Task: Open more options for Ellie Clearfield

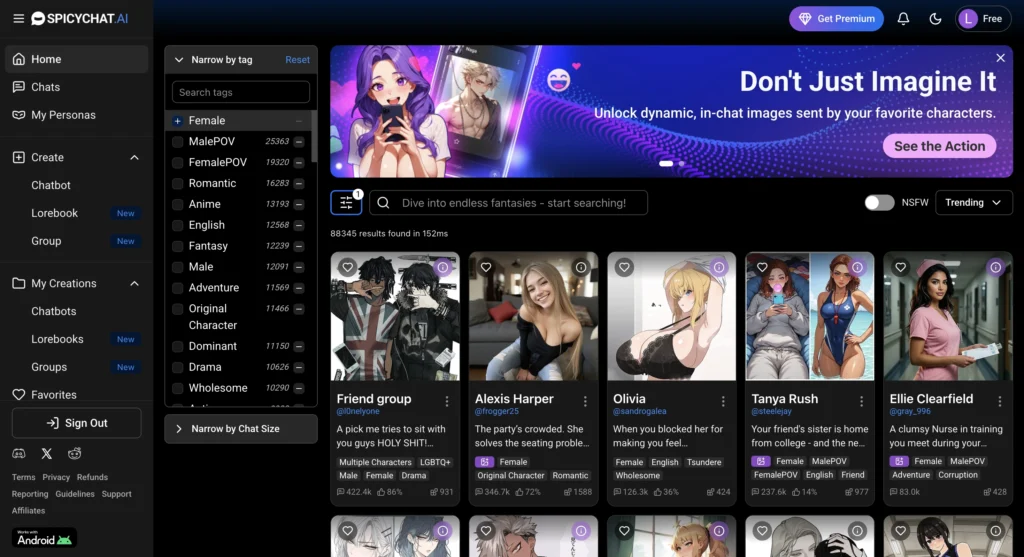Action: tap(1000, 402)
